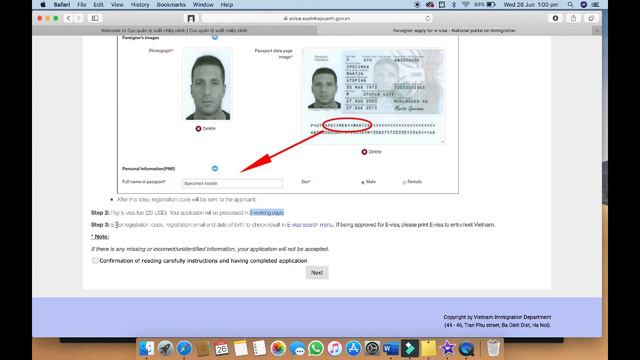The width and height of the screenshot is (640, 360).
Task: Open Finder from the Dock
Action: pyautogui.click(x=147, y=349)
